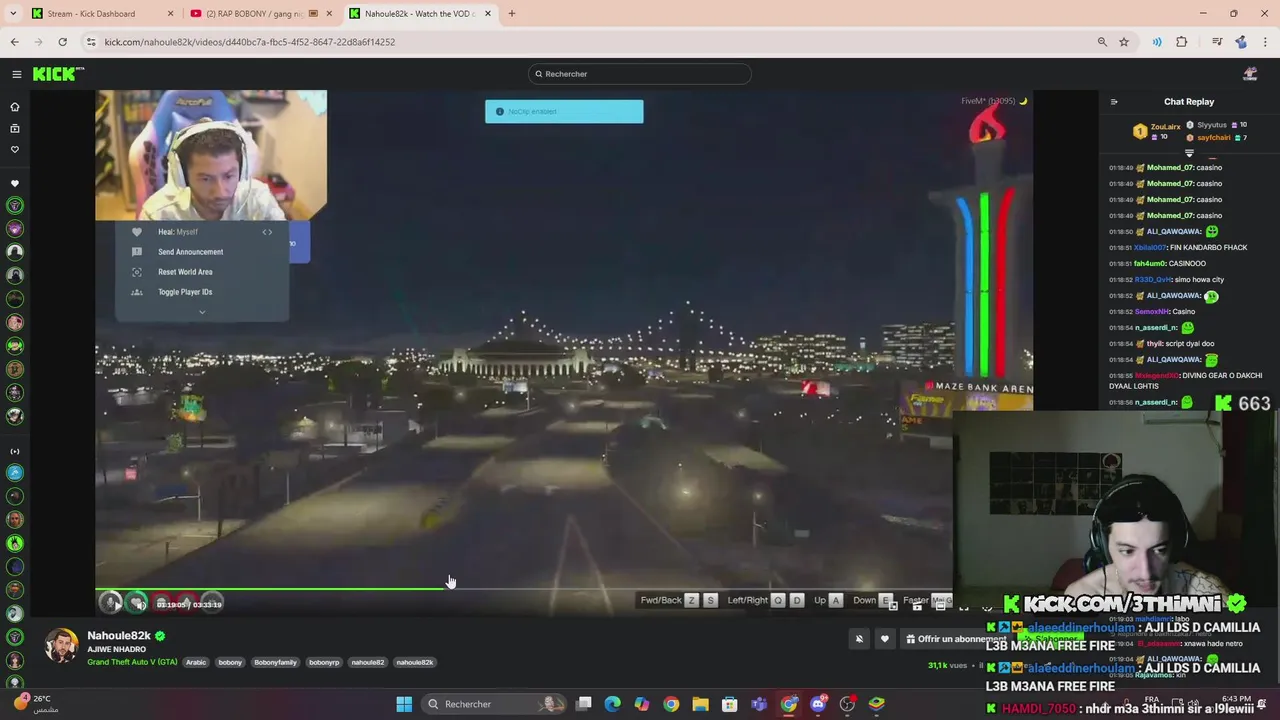The height and width of the screenshot is (720, 1280).
Task: Click the green KICK logo
Action: [x=58, y=74]
